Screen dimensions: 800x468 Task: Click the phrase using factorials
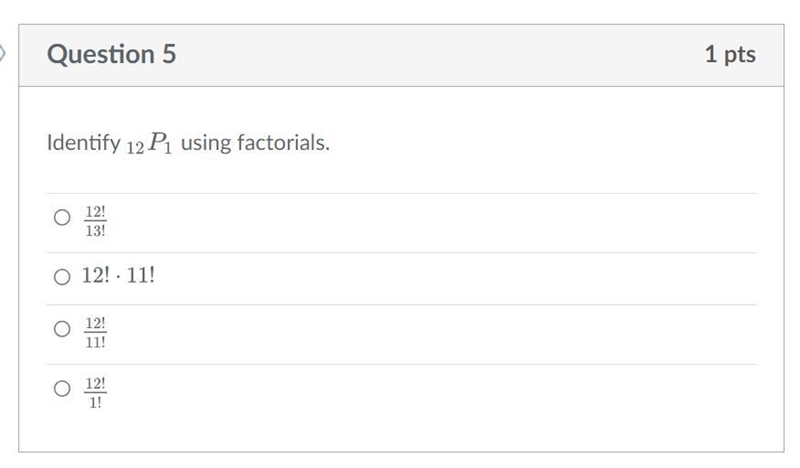pyautogui.click(x=255, y=142)
